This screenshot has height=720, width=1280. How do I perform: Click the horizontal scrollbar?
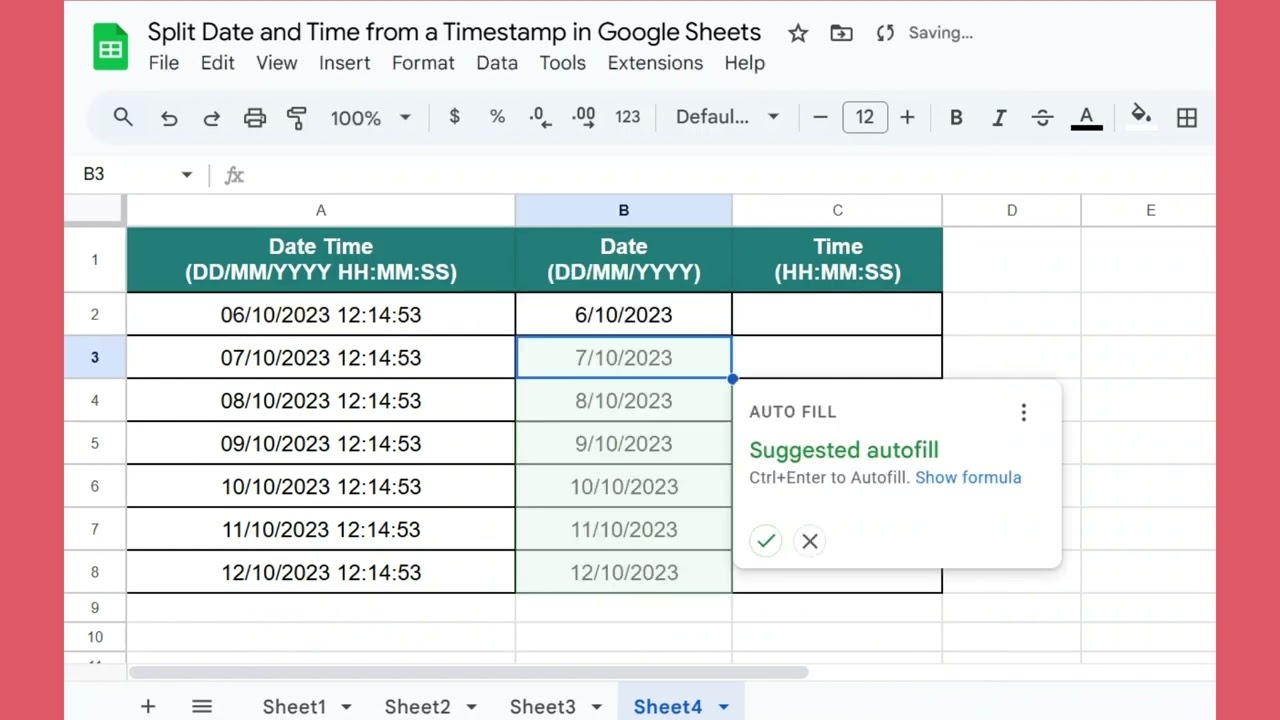[x=468, y=673]
